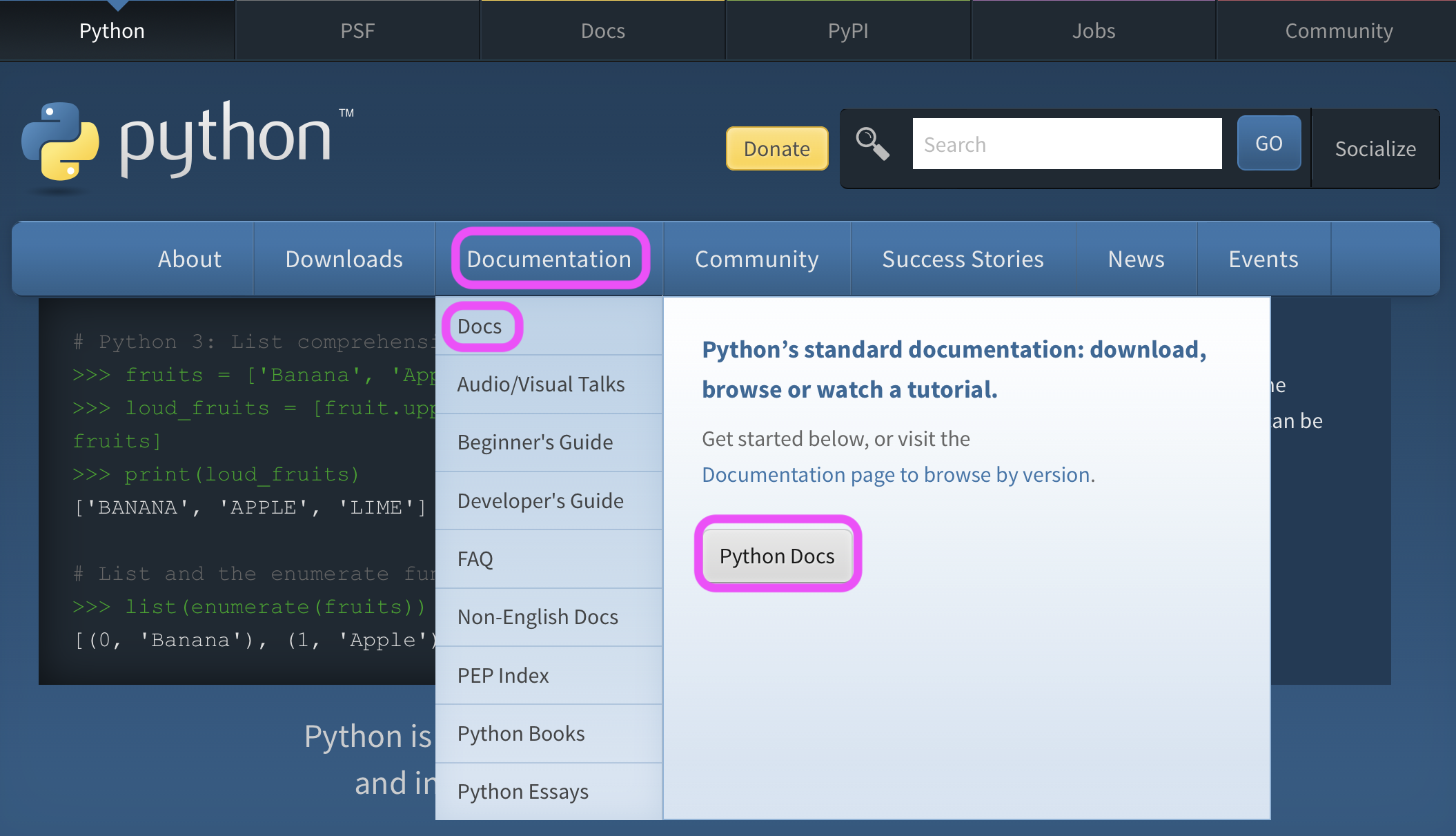Open Non-English Docs submenu entry
1456x836 pixels.
(x=549, y=617)
